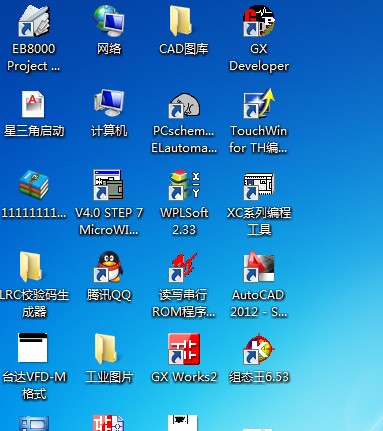Screen dimensions: 383x431
Task: Select the EB8000 Project shortcut icon
Action: click(34, 21)
